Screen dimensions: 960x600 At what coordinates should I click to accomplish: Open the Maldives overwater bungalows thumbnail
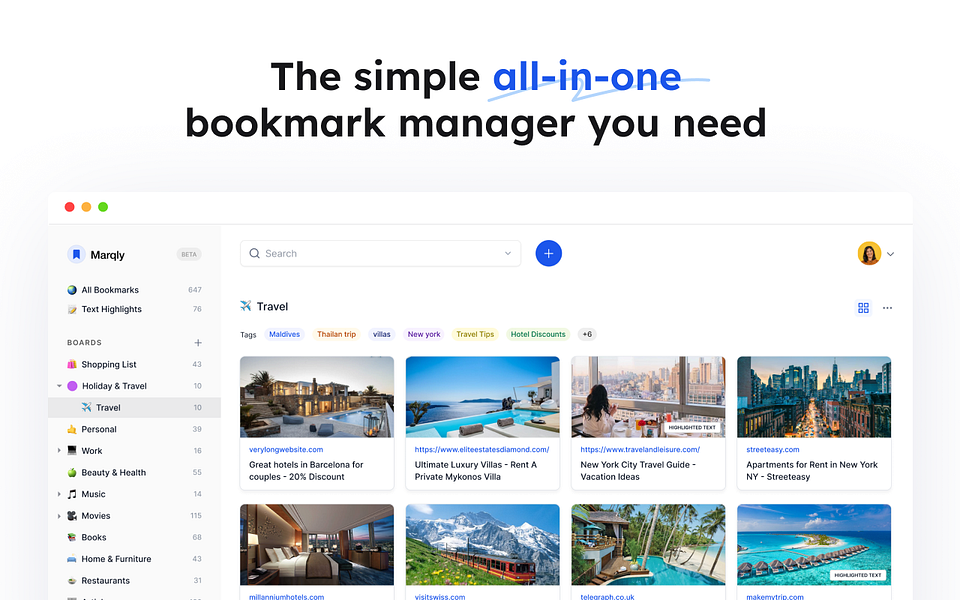click(814, 544)
